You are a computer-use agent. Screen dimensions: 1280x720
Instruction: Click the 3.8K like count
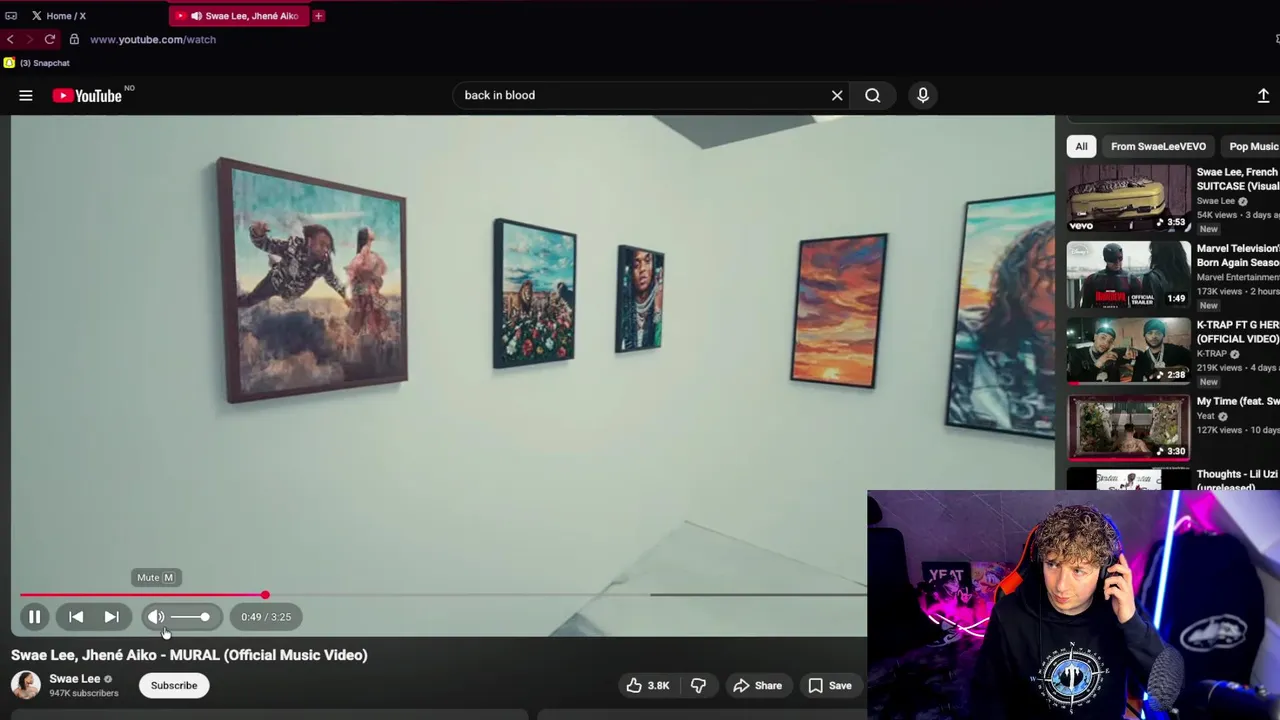coord(658,685)
